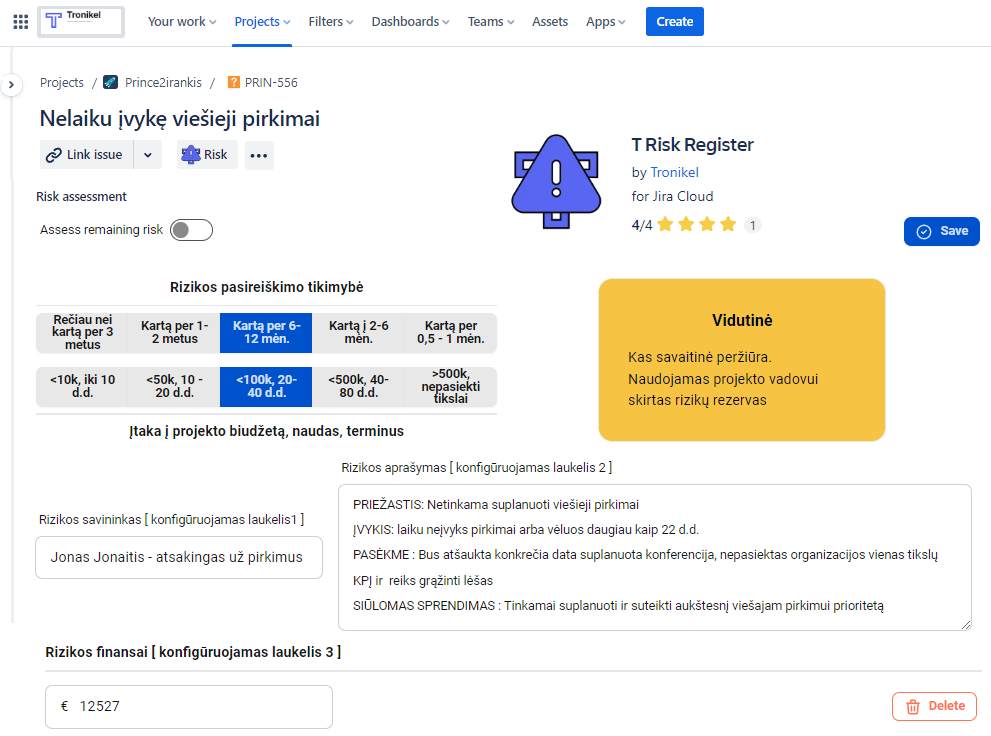Image resolution: width=991 pixels, height=736 pixels.
Task: Click the Link issue button
Action: [x=87, y=155]
